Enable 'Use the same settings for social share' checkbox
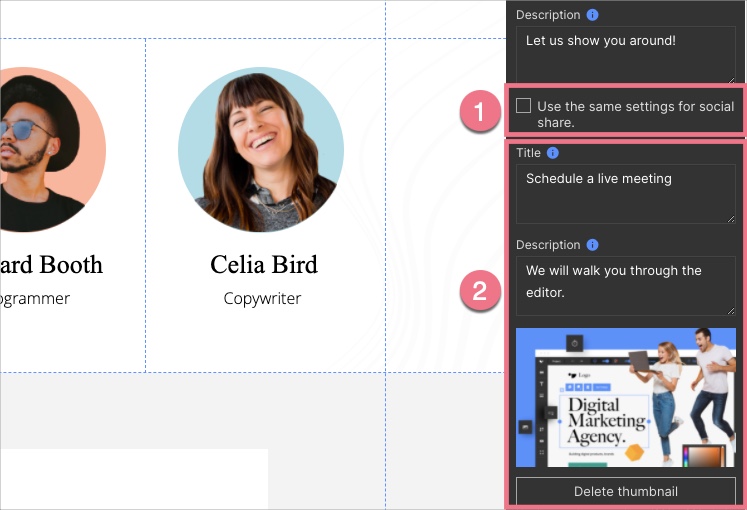This screenshot has height=510, width=747. pos(524,106)
